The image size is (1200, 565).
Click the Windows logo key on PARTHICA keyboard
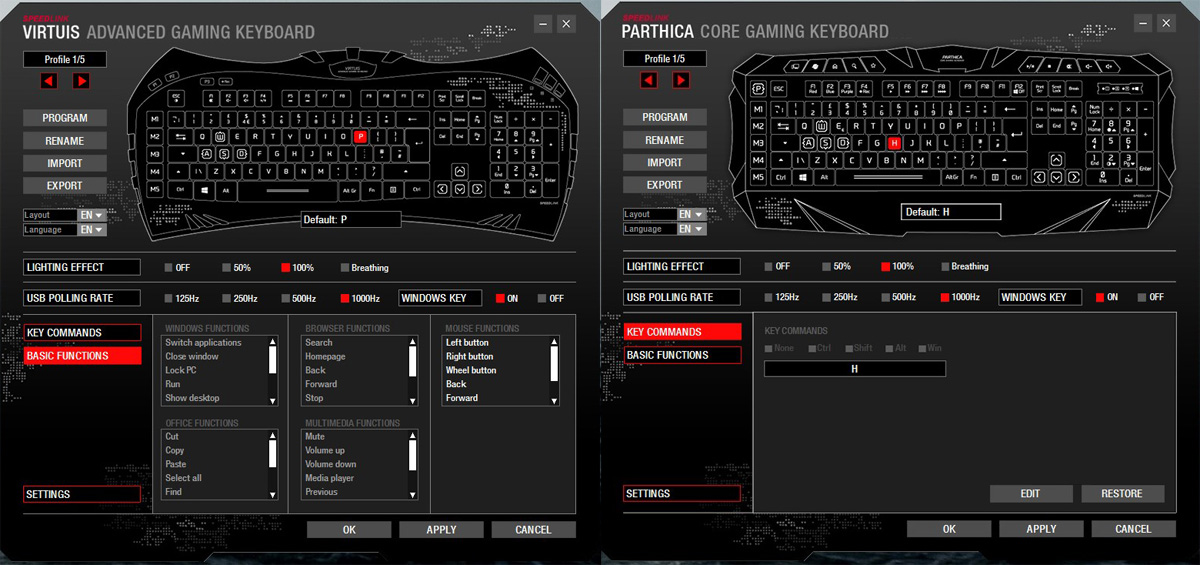click(x=803, y=177)
